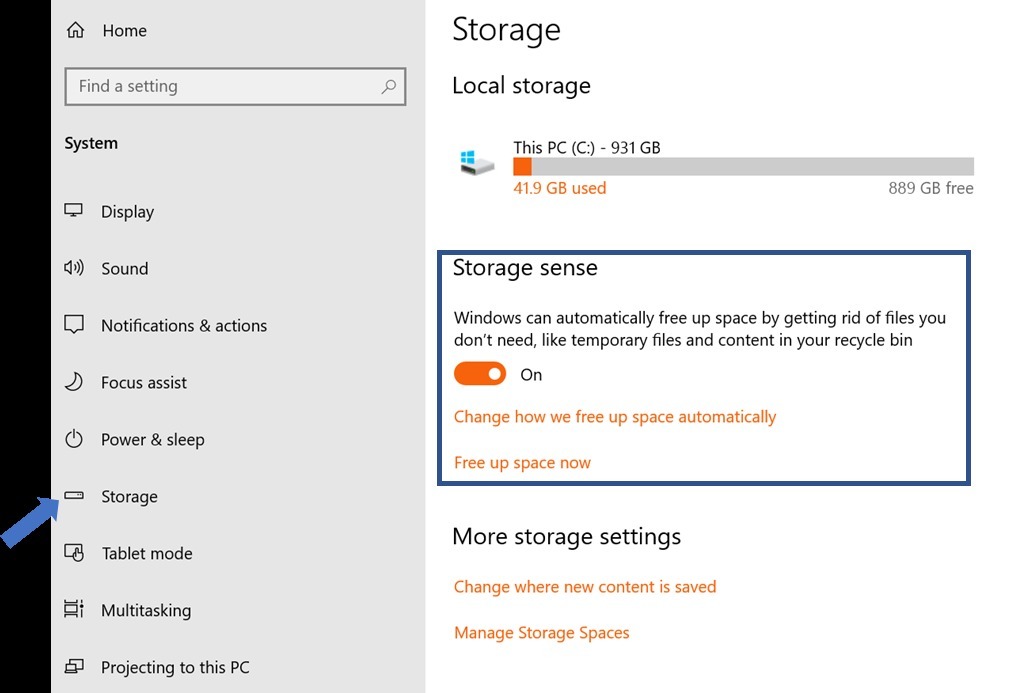
Task: Open Sound settings via speaker icon
Action: coord(74,268)
